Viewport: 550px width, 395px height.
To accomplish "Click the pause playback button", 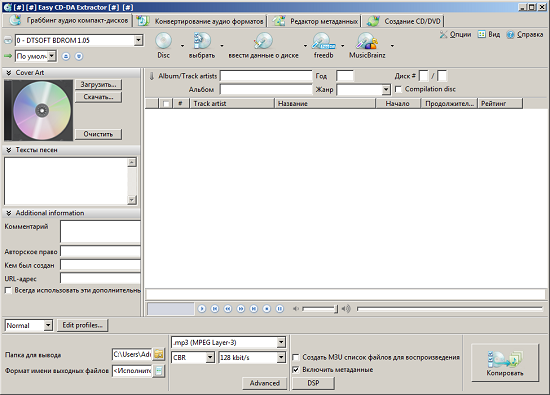I will [280, 309].
